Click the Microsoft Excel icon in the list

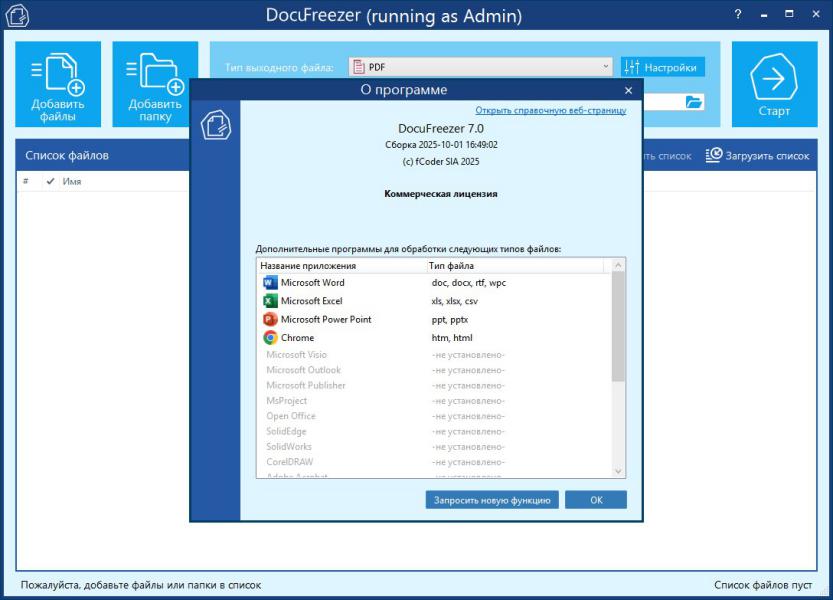pyautogui.click(x=270, y=301)
